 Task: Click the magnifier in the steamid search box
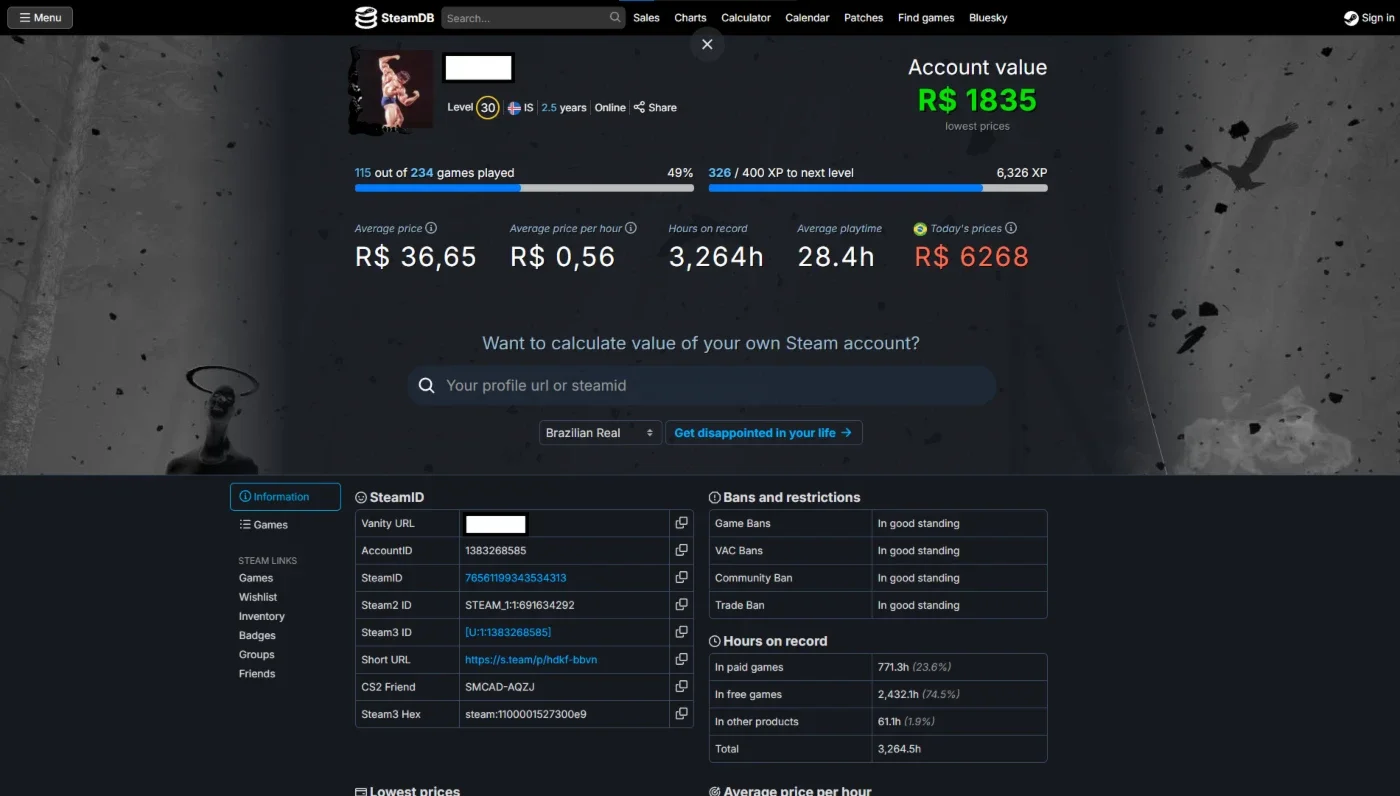coord(426,385)
